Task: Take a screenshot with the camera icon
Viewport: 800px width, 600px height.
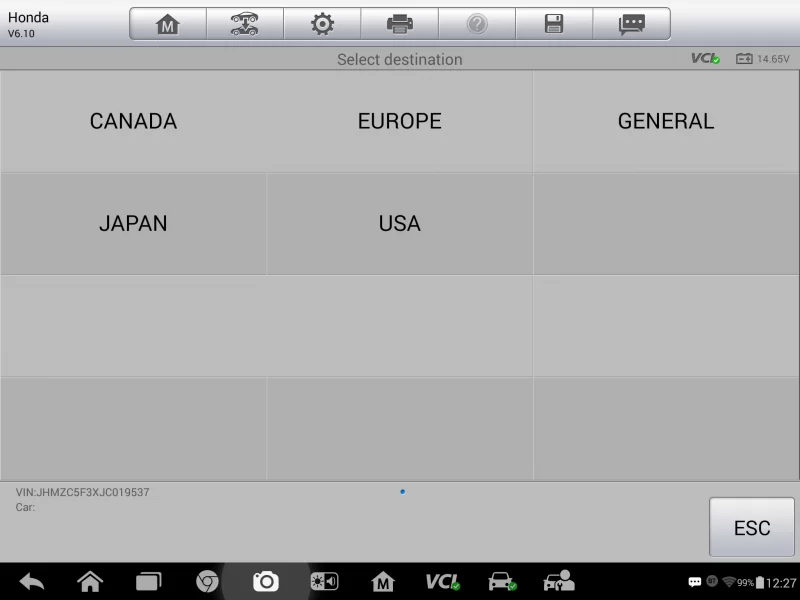Action: pyautogui.click(x=265, y=581)
